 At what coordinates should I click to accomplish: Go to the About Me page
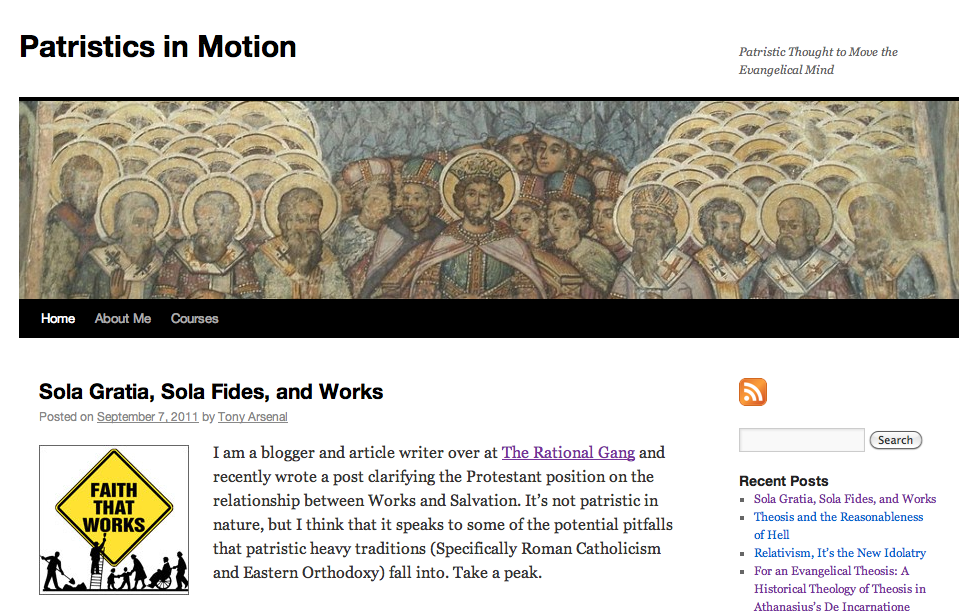point(123,319)
